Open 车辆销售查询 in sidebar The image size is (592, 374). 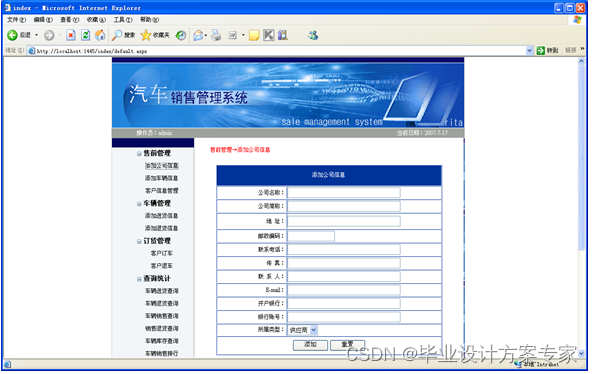pos(162,316)
